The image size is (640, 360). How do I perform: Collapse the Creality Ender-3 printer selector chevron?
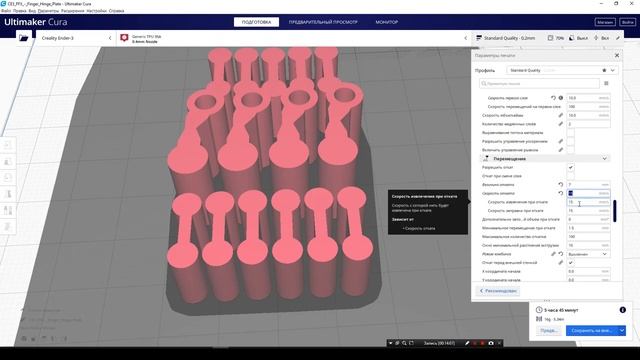tap(110, 38)
